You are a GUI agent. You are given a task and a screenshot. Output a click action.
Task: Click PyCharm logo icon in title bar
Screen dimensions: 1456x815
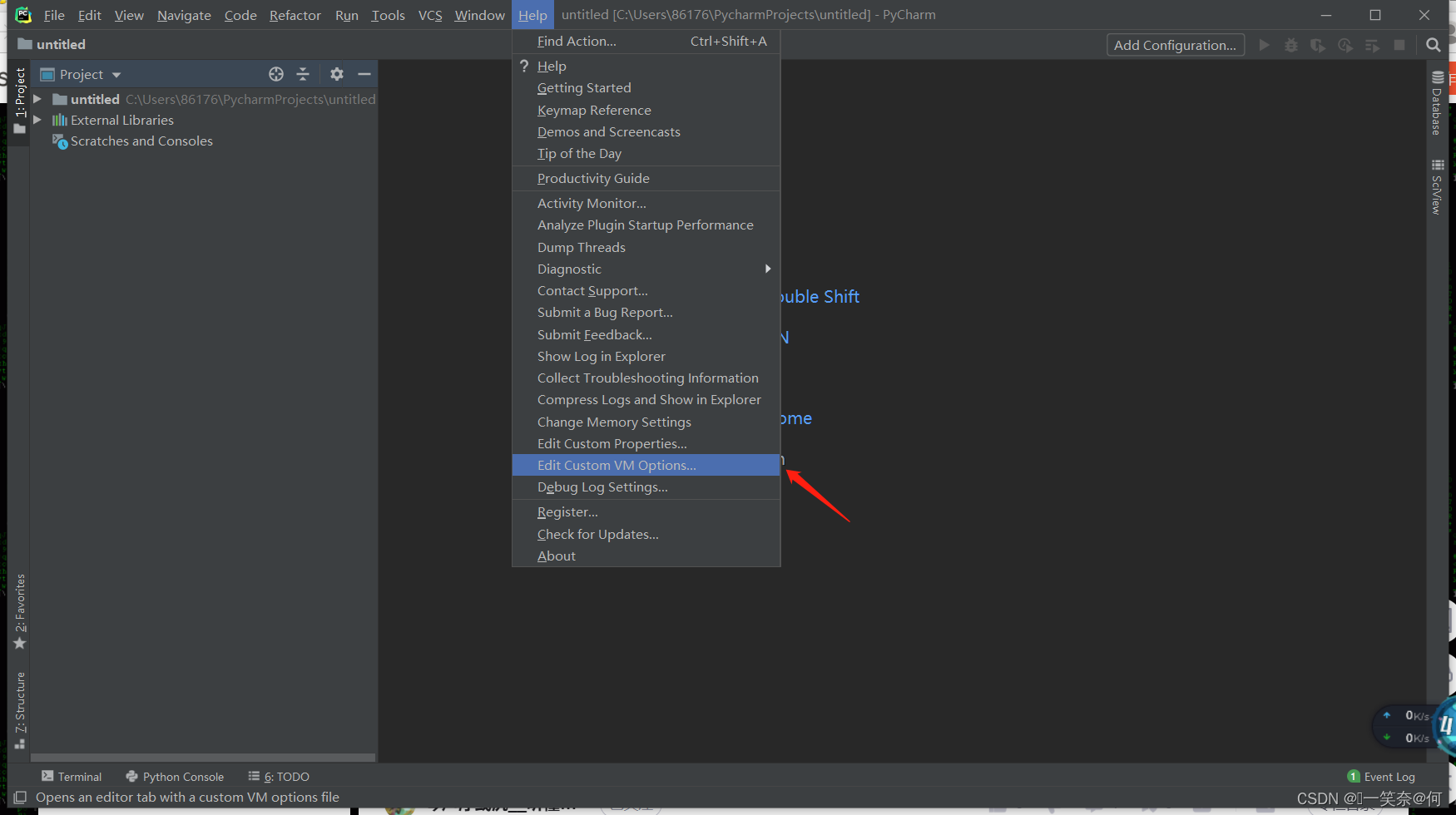coord(23,15)
